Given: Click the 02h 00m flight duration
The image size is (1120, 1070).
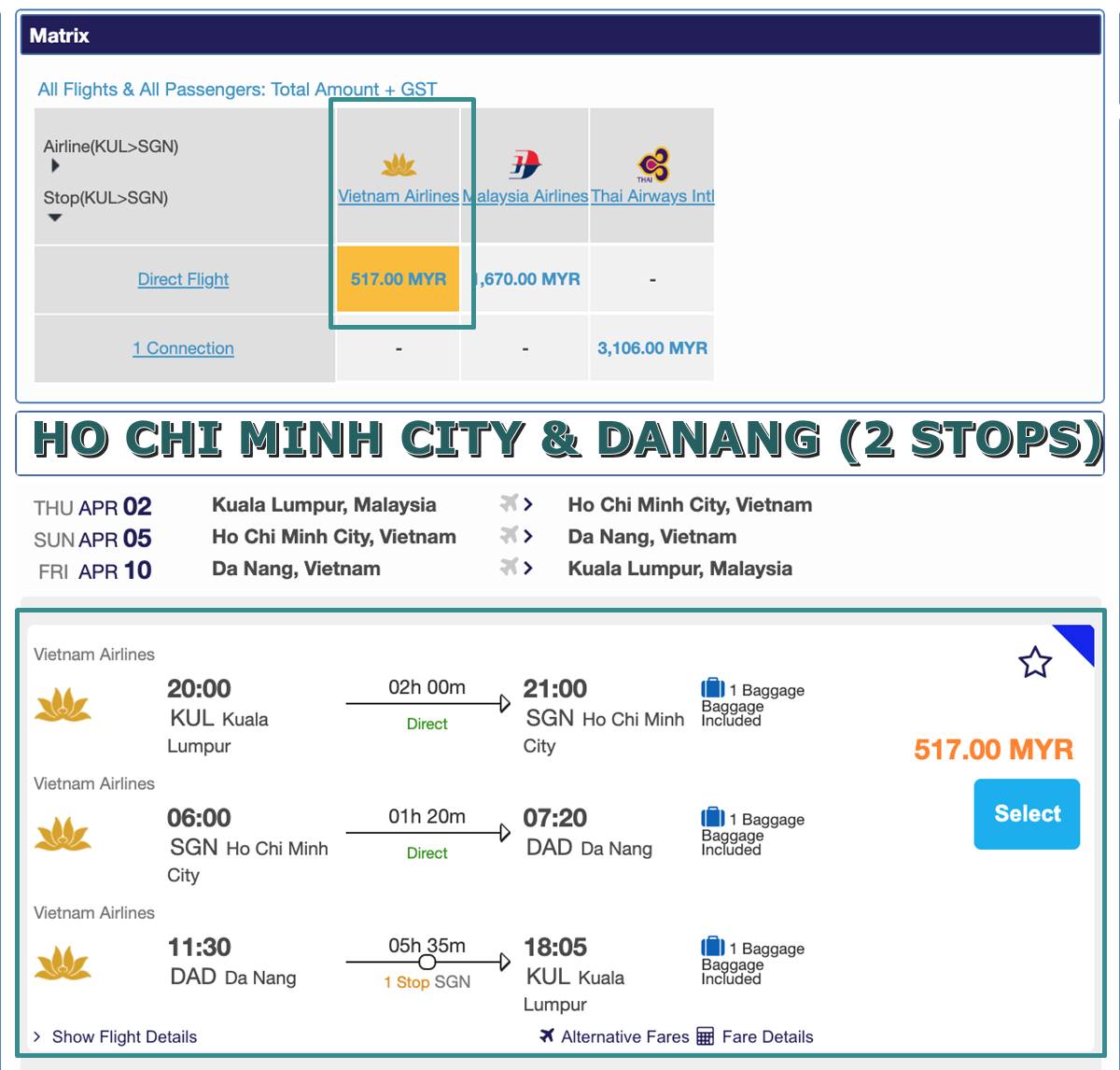Looking at the screenshot, I should 427,687.
